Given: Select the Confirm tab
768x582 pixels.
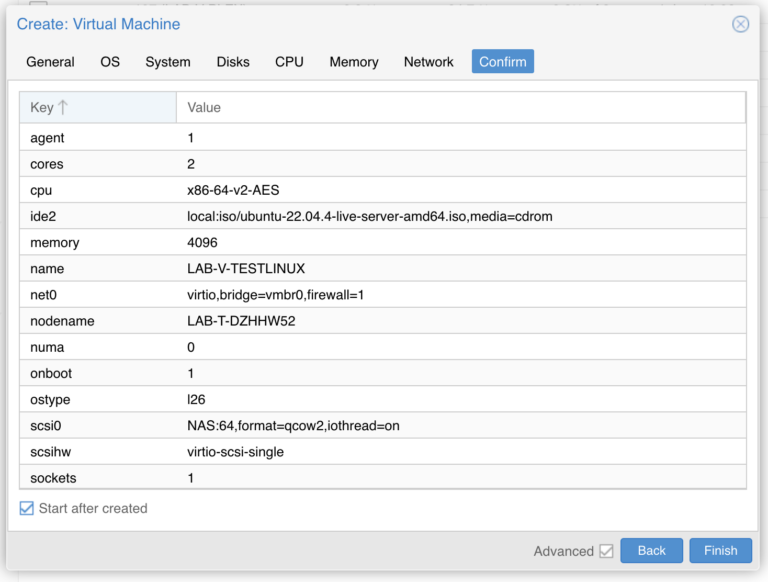Looking at the screenshot, I should [x=503, y=62].
